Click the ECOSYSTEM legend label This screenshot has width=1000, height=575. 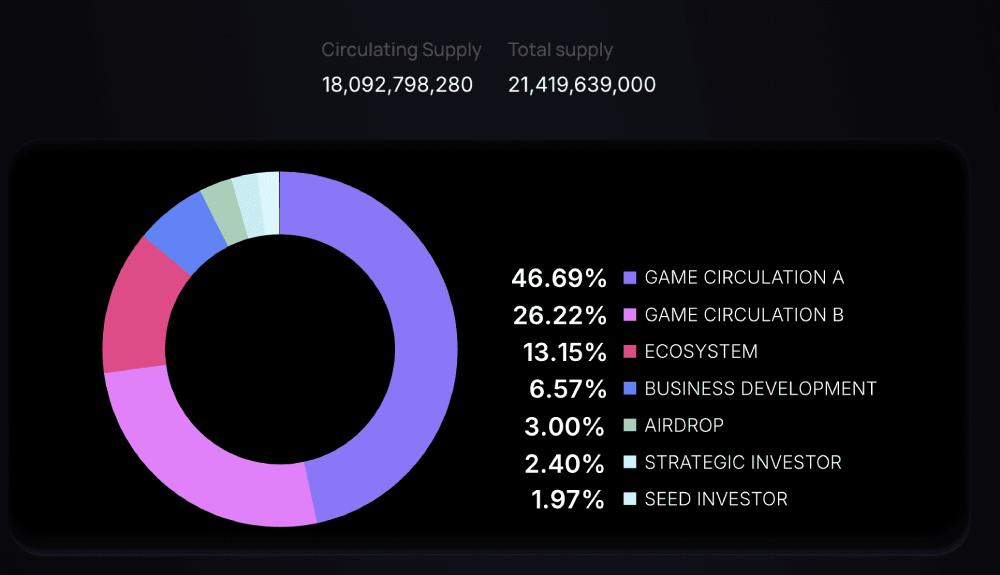701,351
